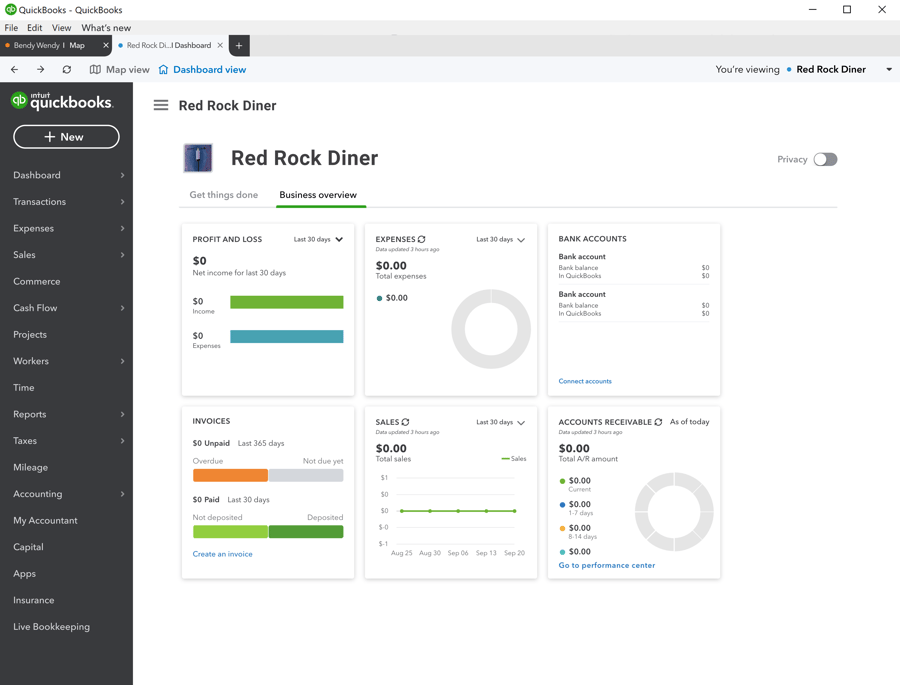The width and height of the screenshot is (900, 685).
Task: Open the View menu
Action: (x=61, y=27)
